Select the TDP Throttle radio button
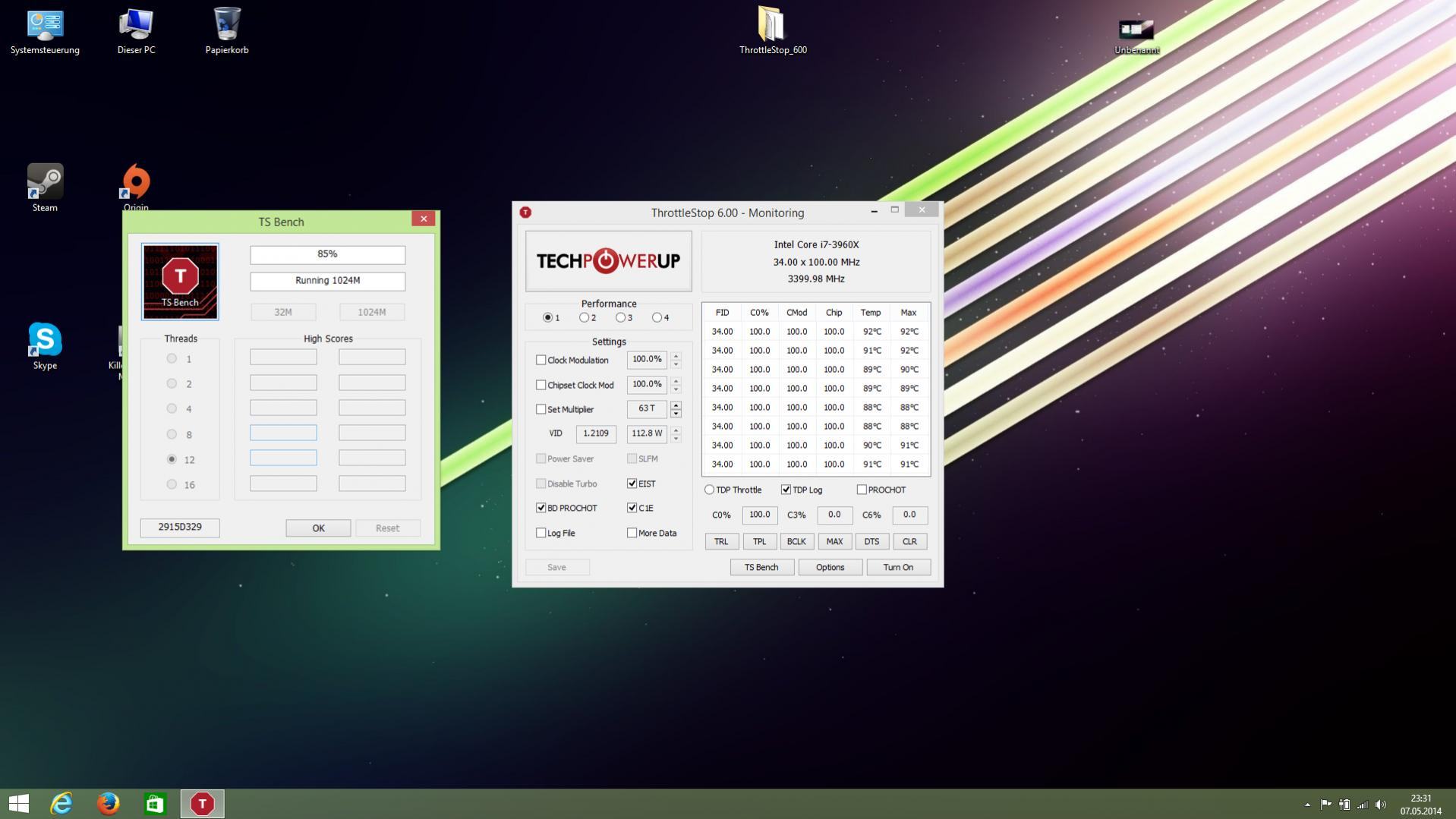The width and height of the screenshot is (1456, 819). click(709, 490)
